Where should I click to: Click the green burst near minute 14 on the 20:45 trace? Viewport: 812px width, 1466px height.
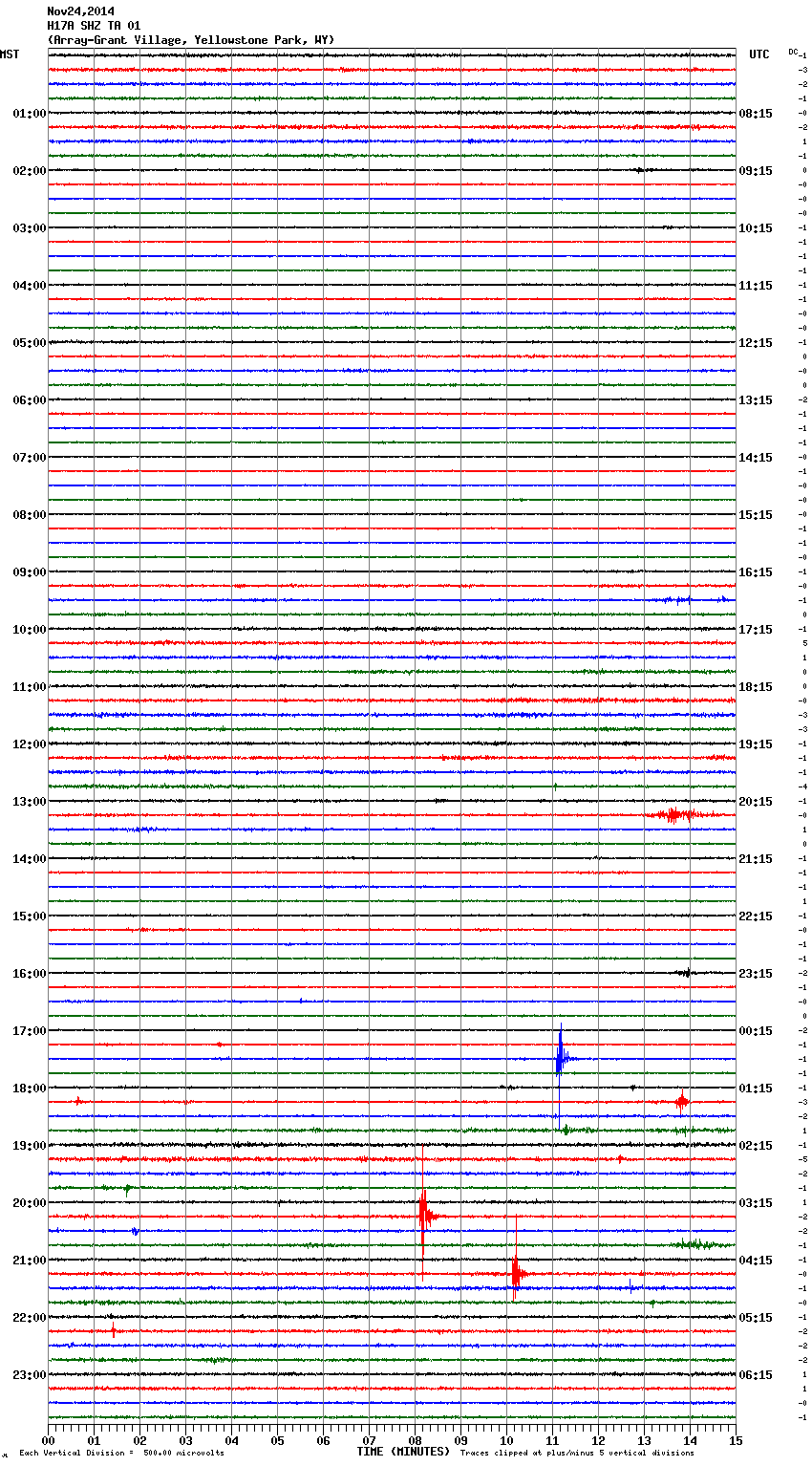(695, 1244)
